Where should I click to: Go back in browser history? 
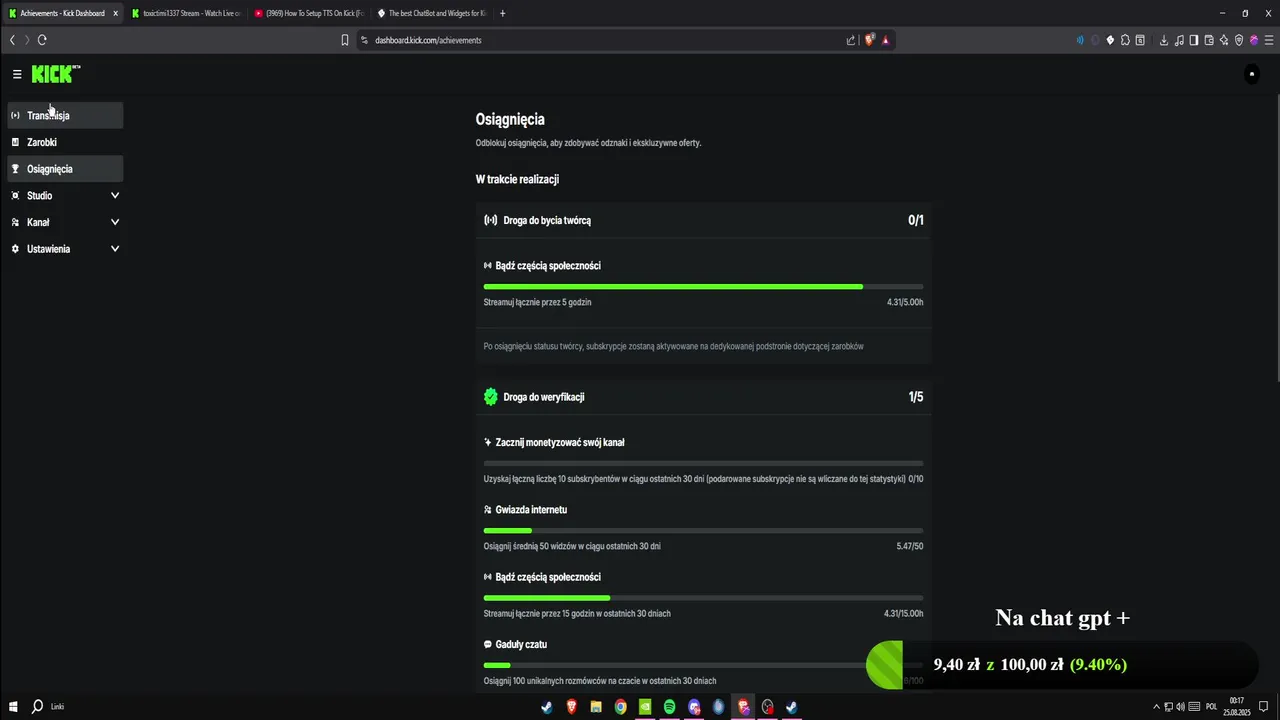tap(12, 40)
